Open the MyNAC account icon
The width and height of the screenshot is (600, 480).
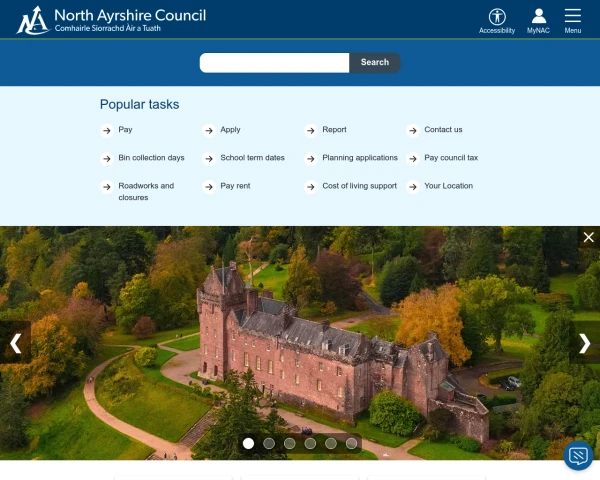click(x=538, y=18)
